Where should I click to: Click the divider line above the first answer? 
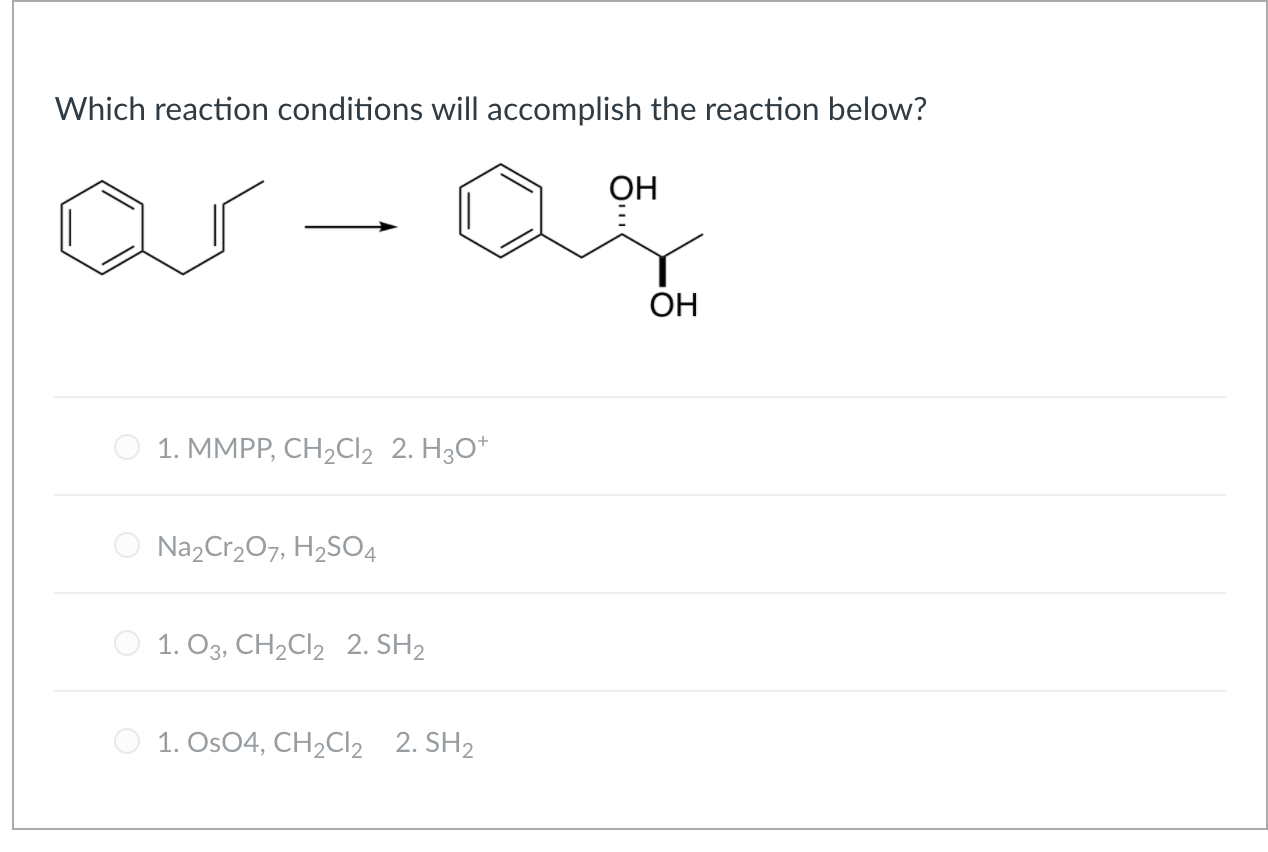coord(640,398)
